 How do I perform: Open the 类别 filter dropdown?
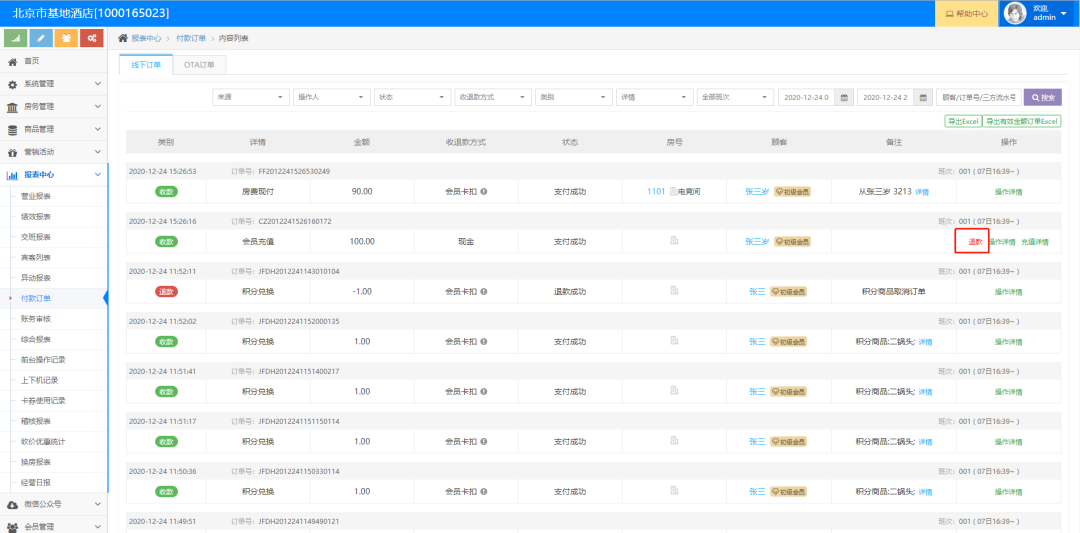click(x=574, y=97)
